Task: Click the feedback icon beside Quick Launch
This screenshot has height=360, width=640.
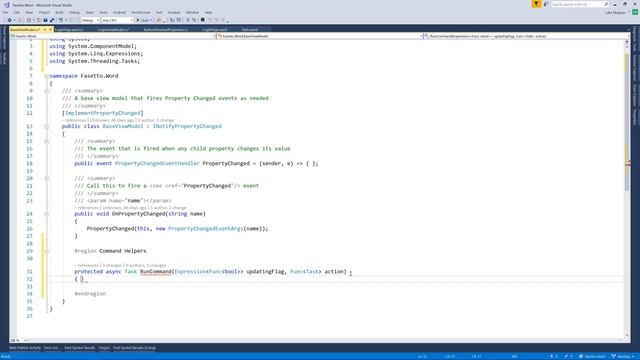Action: tap(546, 4)
